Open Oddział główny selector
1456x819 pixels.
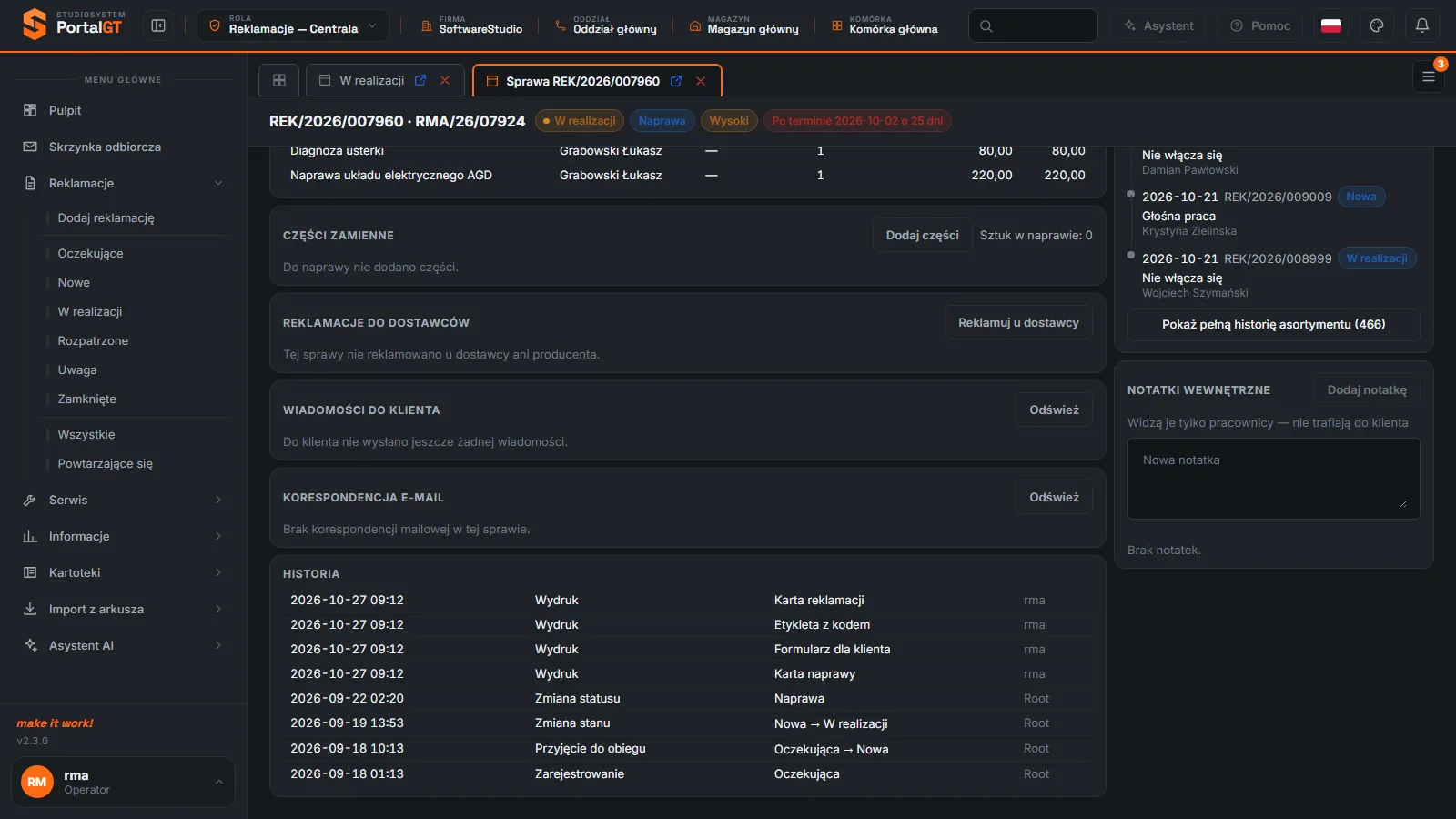605,25
